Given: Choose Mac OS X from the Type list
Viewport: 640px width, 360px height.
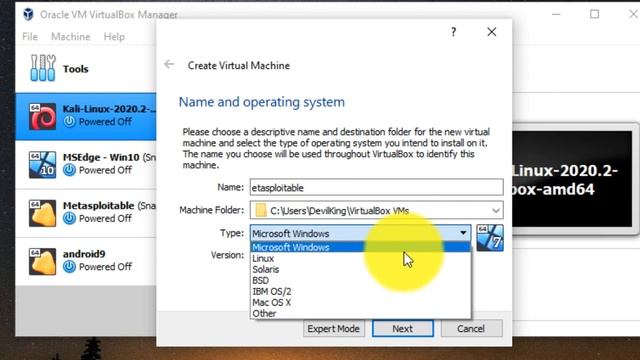Looking at the screenshot, I should pos(360,302).
